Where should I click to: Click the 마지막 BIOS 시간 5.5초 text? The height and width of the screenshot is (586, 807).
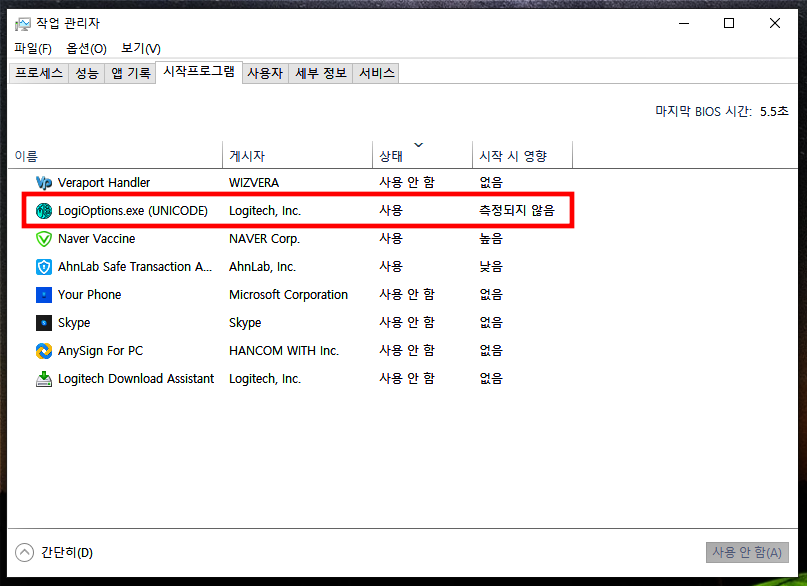tap(722, 111)
